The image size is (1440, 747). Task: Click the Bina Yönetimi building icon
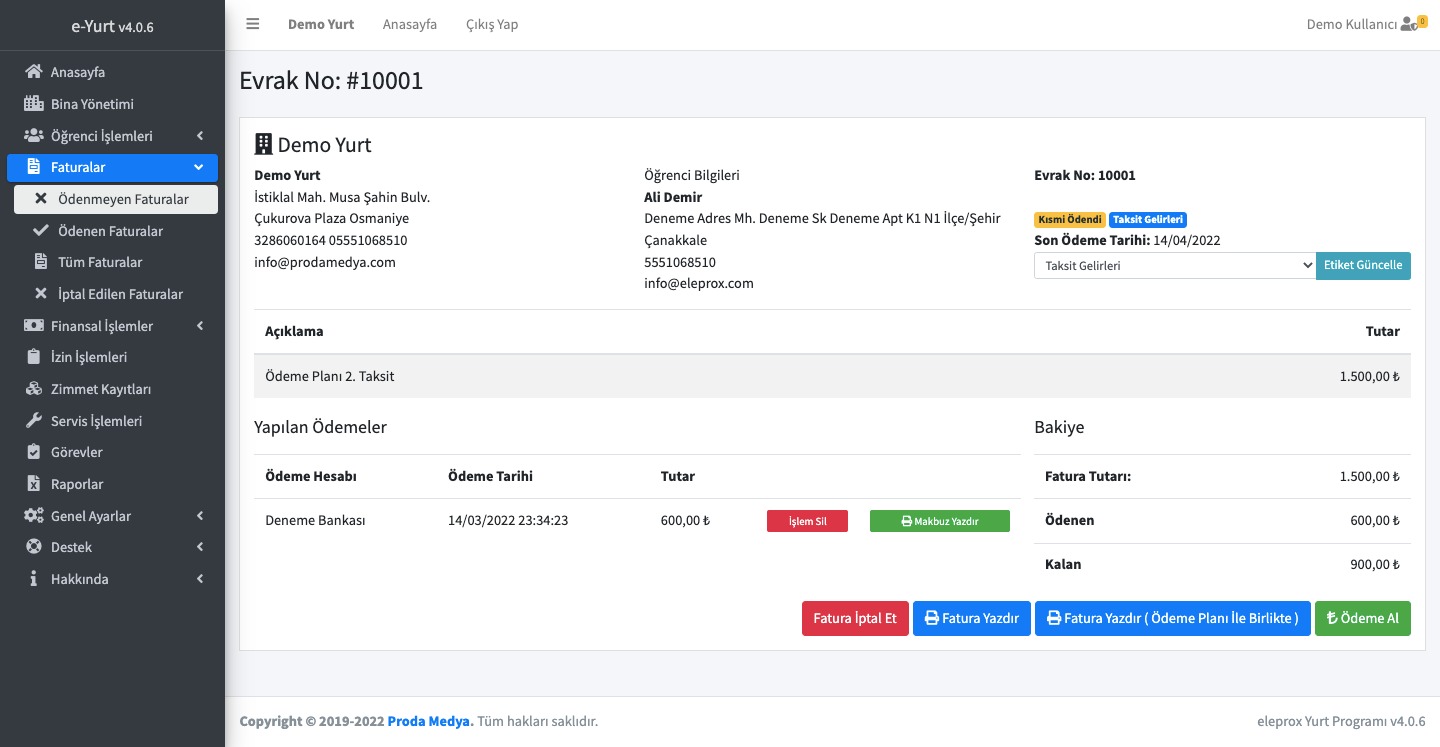coord(34,104)
